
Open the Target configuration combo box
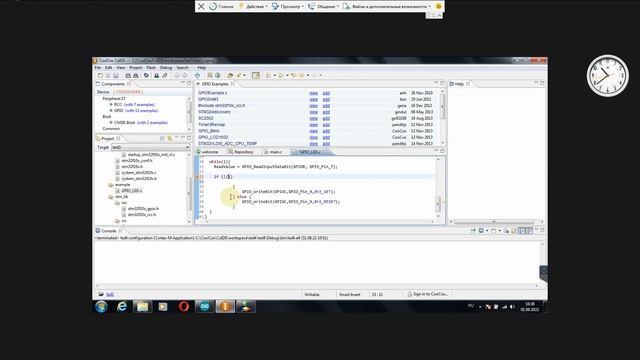pyautogui.click(x=151, y=147)
